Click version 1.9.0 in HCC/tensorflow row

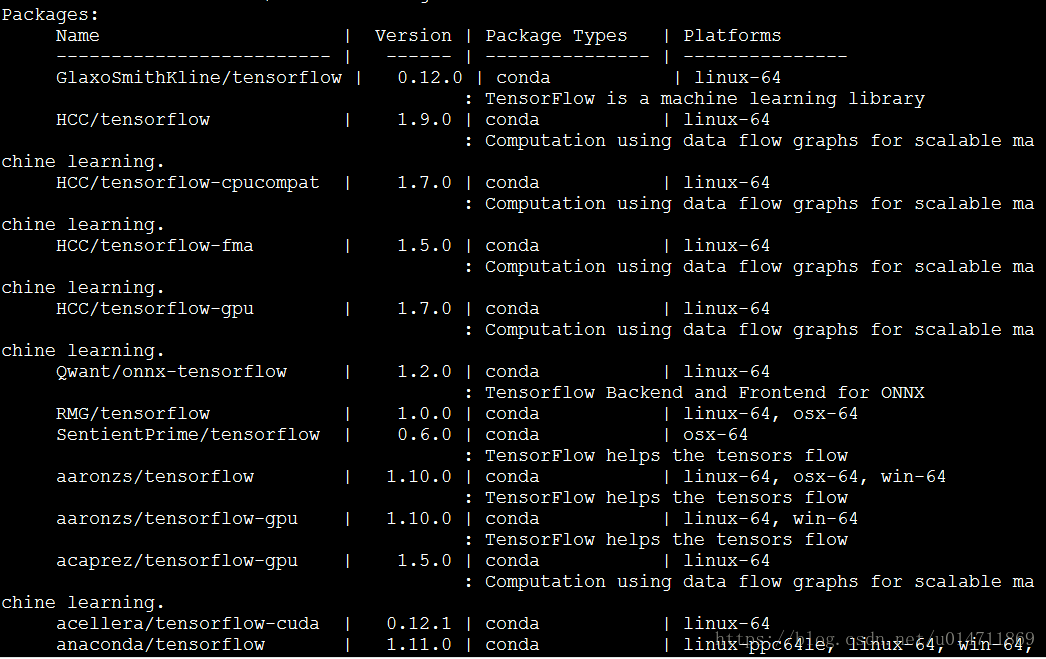click(x=424, y=119)
